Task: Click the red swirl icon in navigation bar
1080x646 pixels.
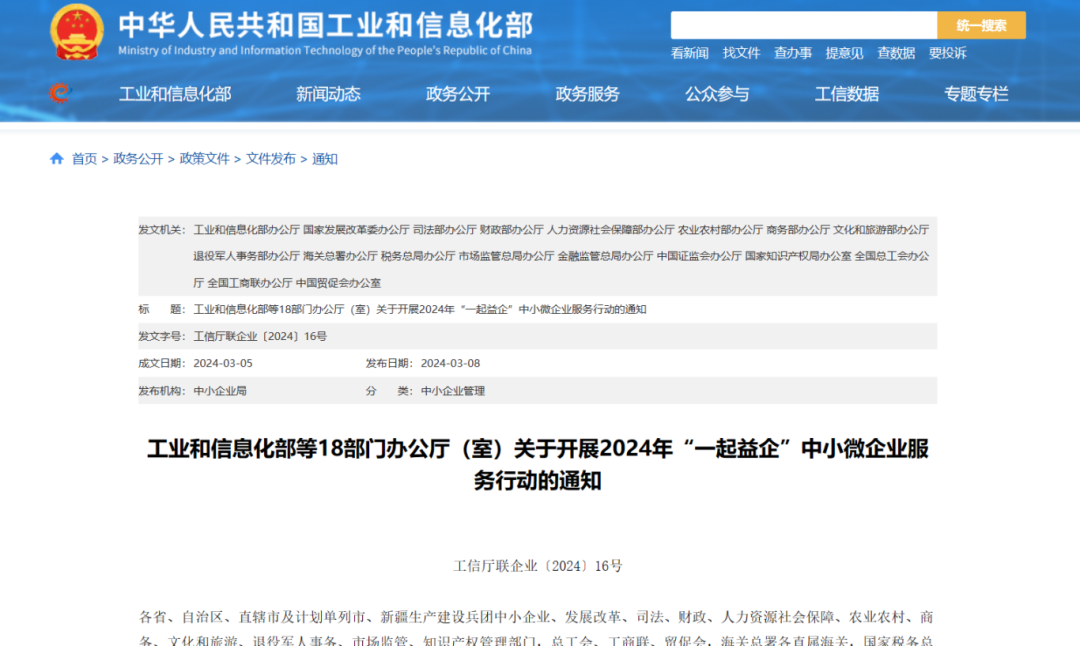Action: pos(60,94)
